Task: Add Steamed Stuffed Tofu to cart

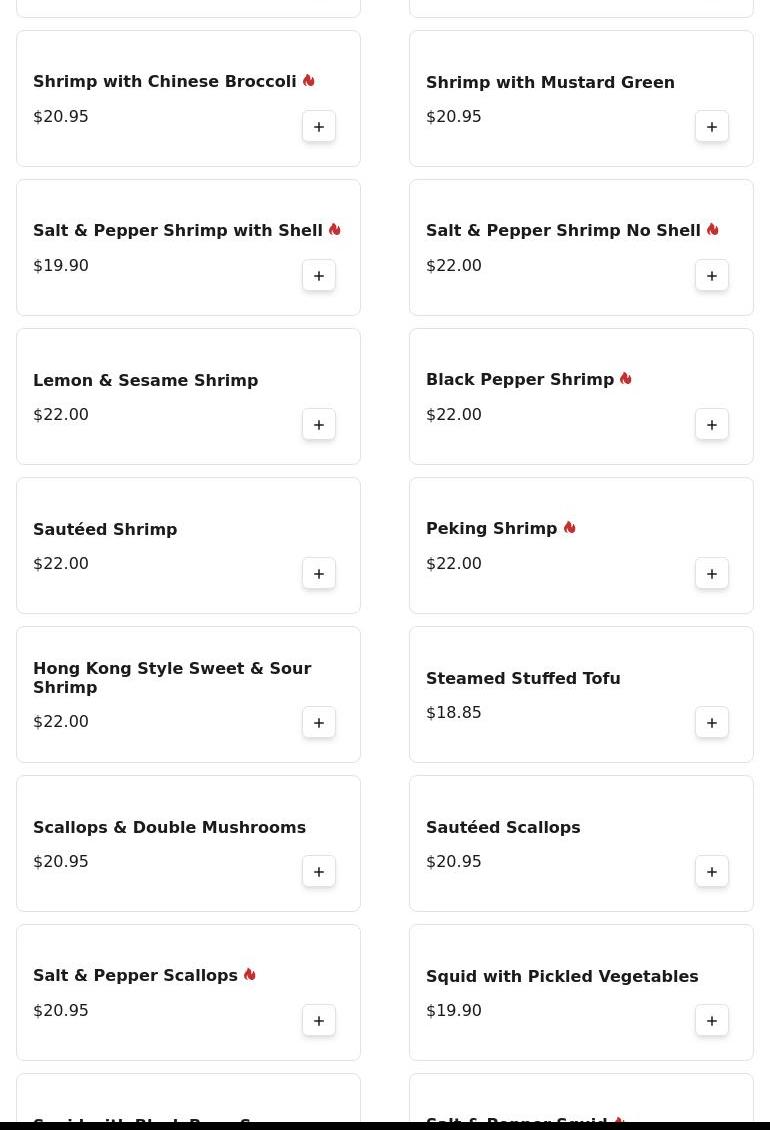Action: point(712,723)
